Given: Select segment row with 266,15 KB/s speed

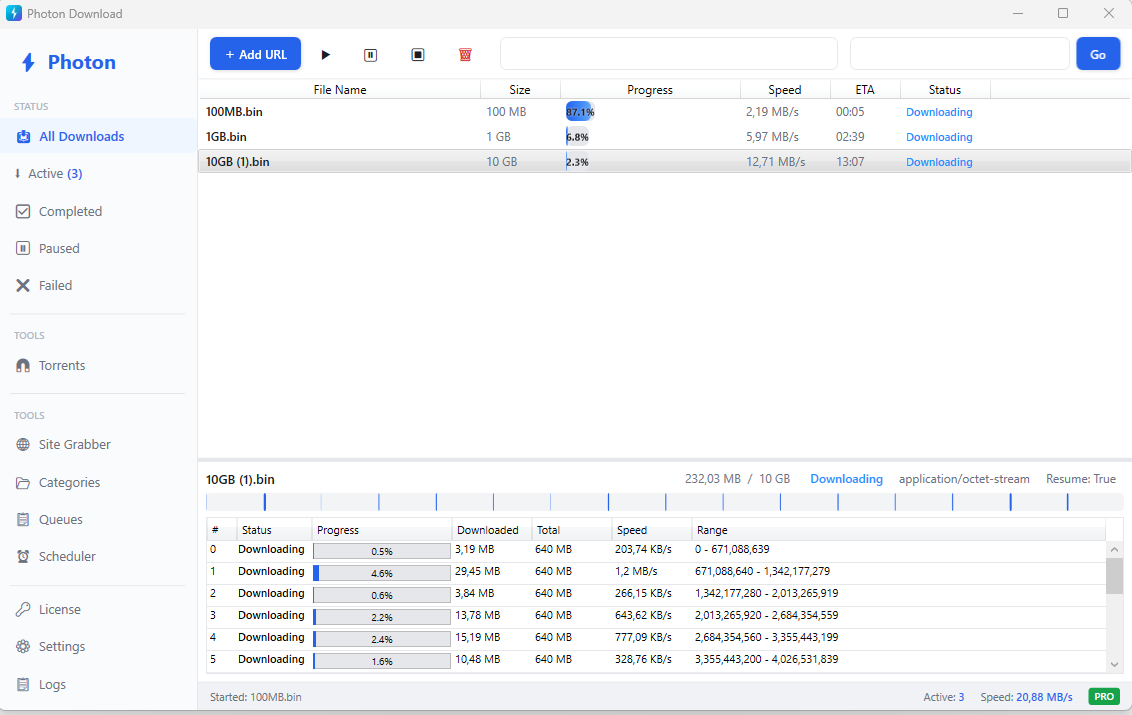Looking at the screenshot, I should tap(656, 594).
